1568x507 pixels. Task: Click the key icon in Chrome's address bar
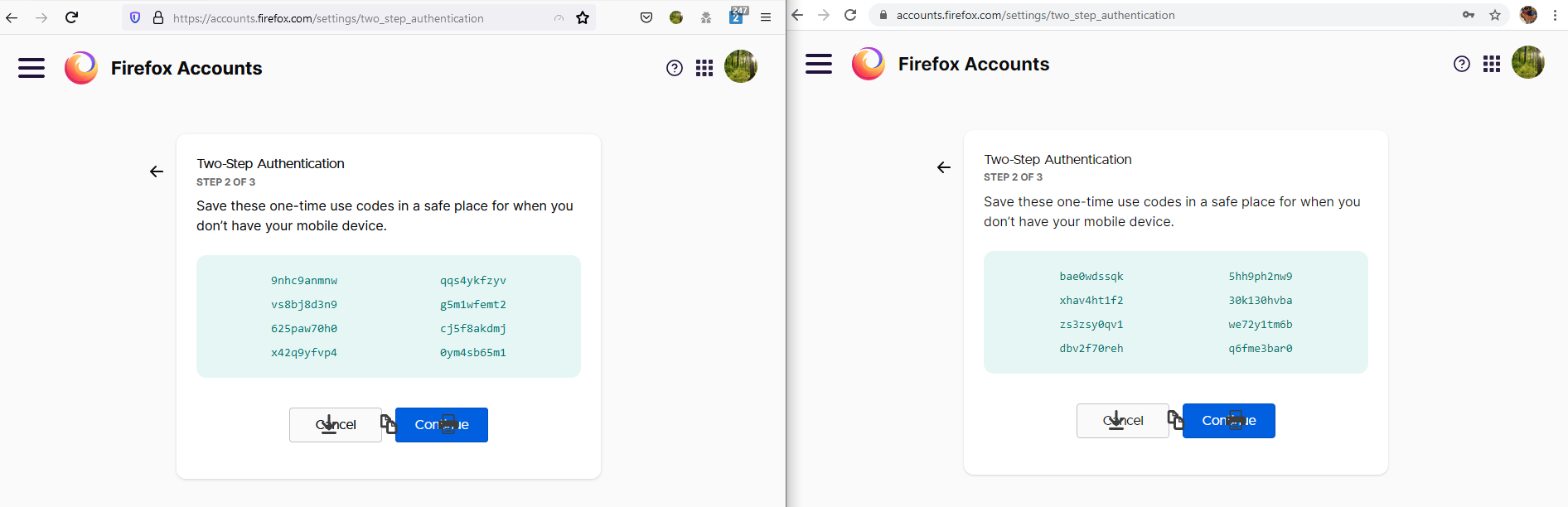click(x=1468, y=15)
